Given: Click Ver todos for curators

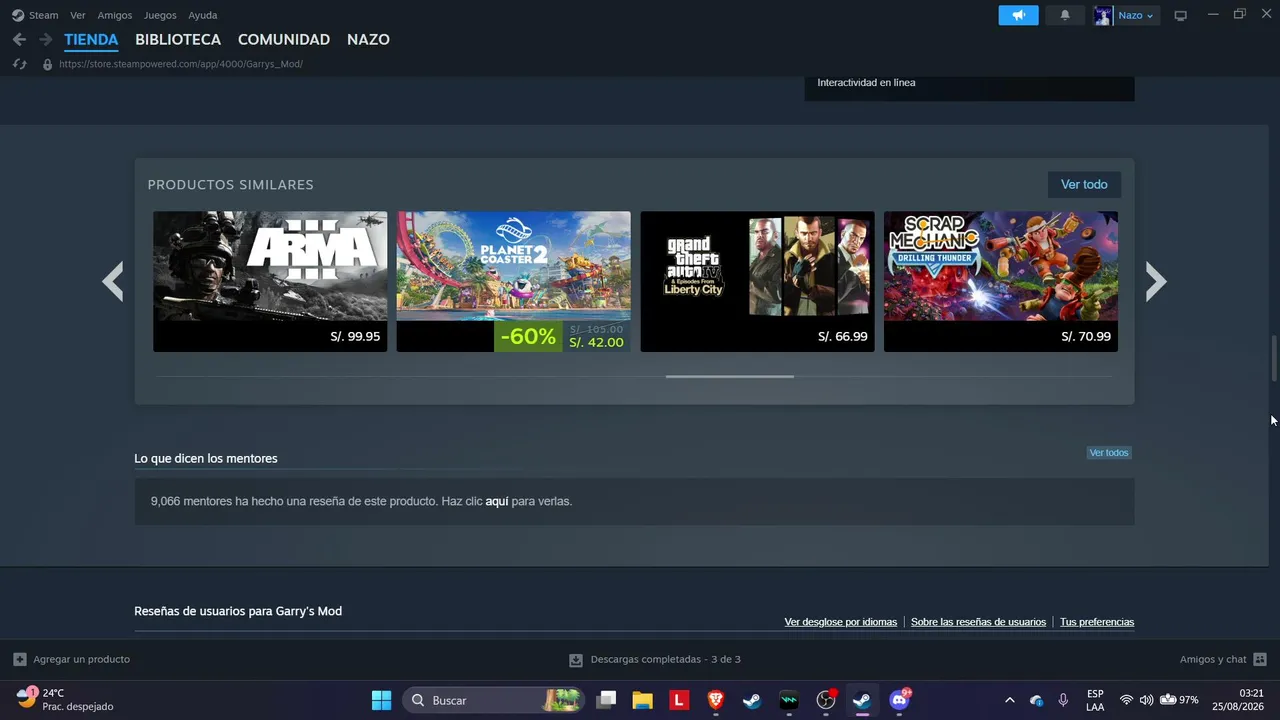Looking at the screenshot, I should point(1109,453).
